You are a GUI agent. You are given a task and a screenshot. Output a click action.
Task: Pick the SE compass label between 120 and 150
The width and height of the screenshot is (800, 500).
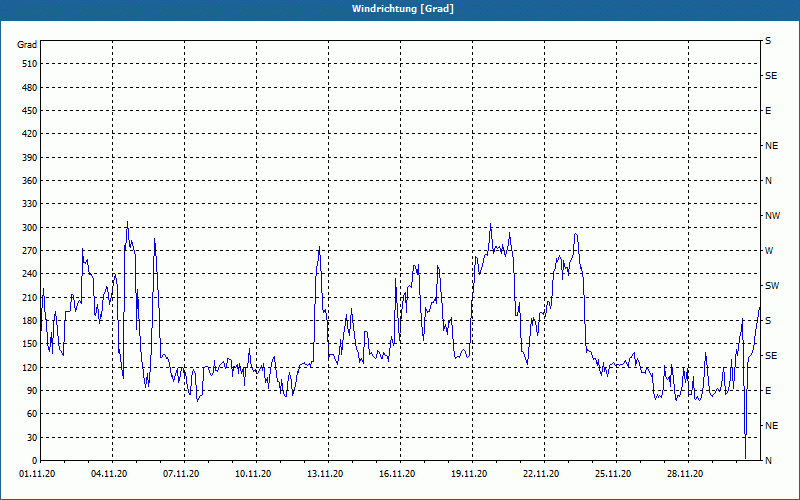771,356
